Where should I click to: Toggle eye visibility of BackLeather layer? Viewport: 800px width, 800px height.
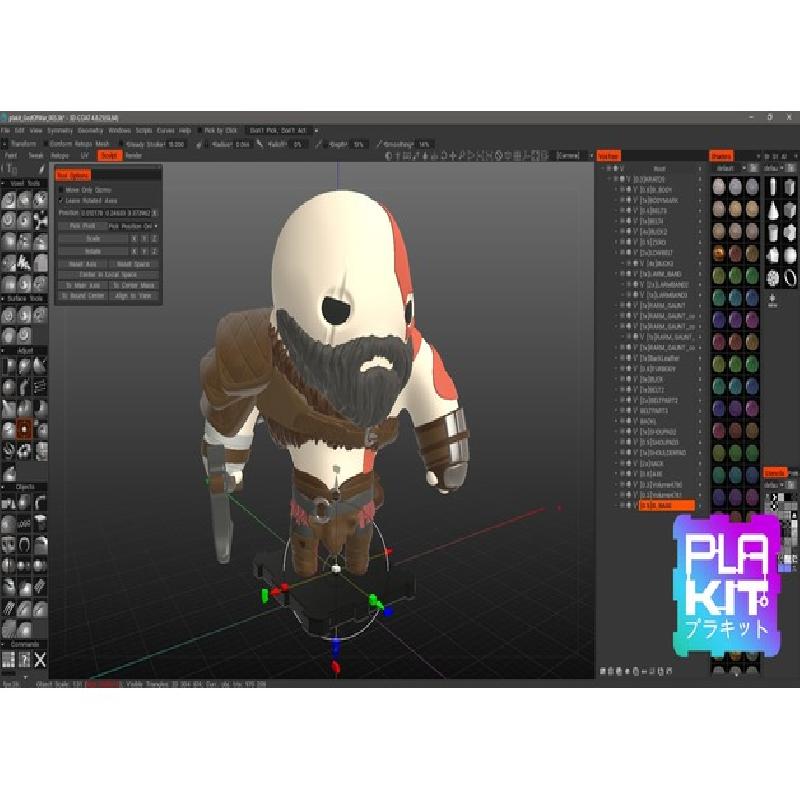coord(622,358)
